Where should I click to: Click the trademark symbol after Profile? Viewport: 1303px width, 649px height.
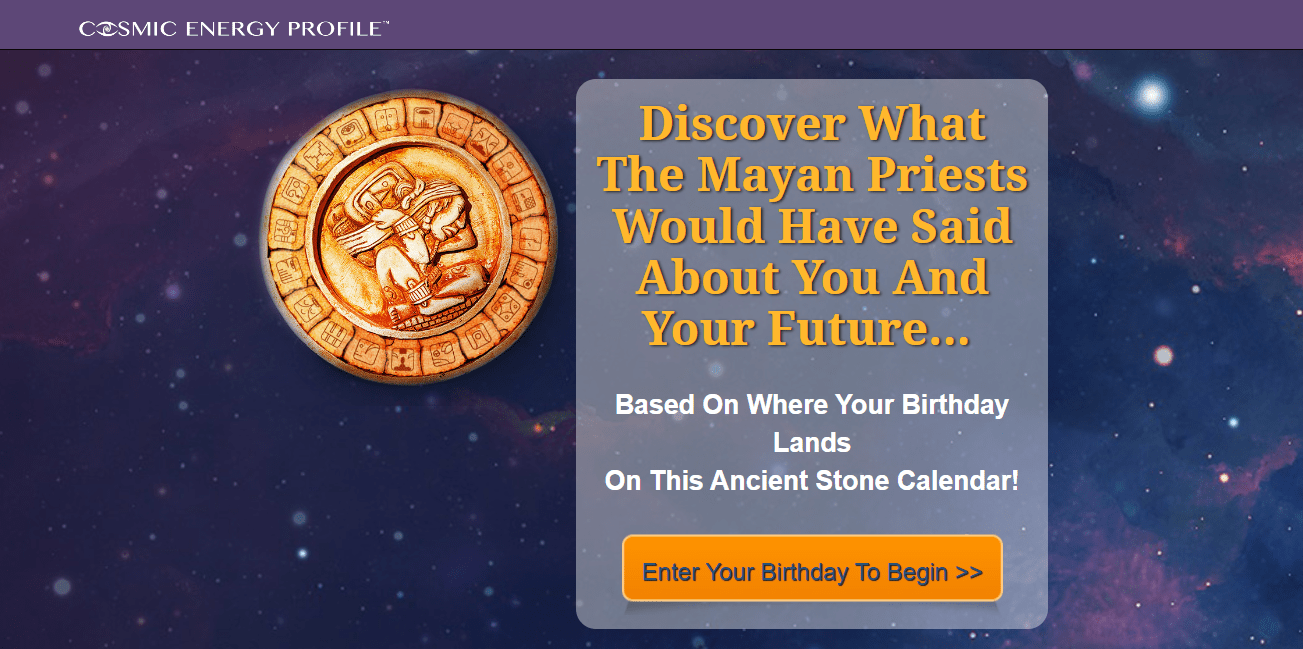(386, 22)
